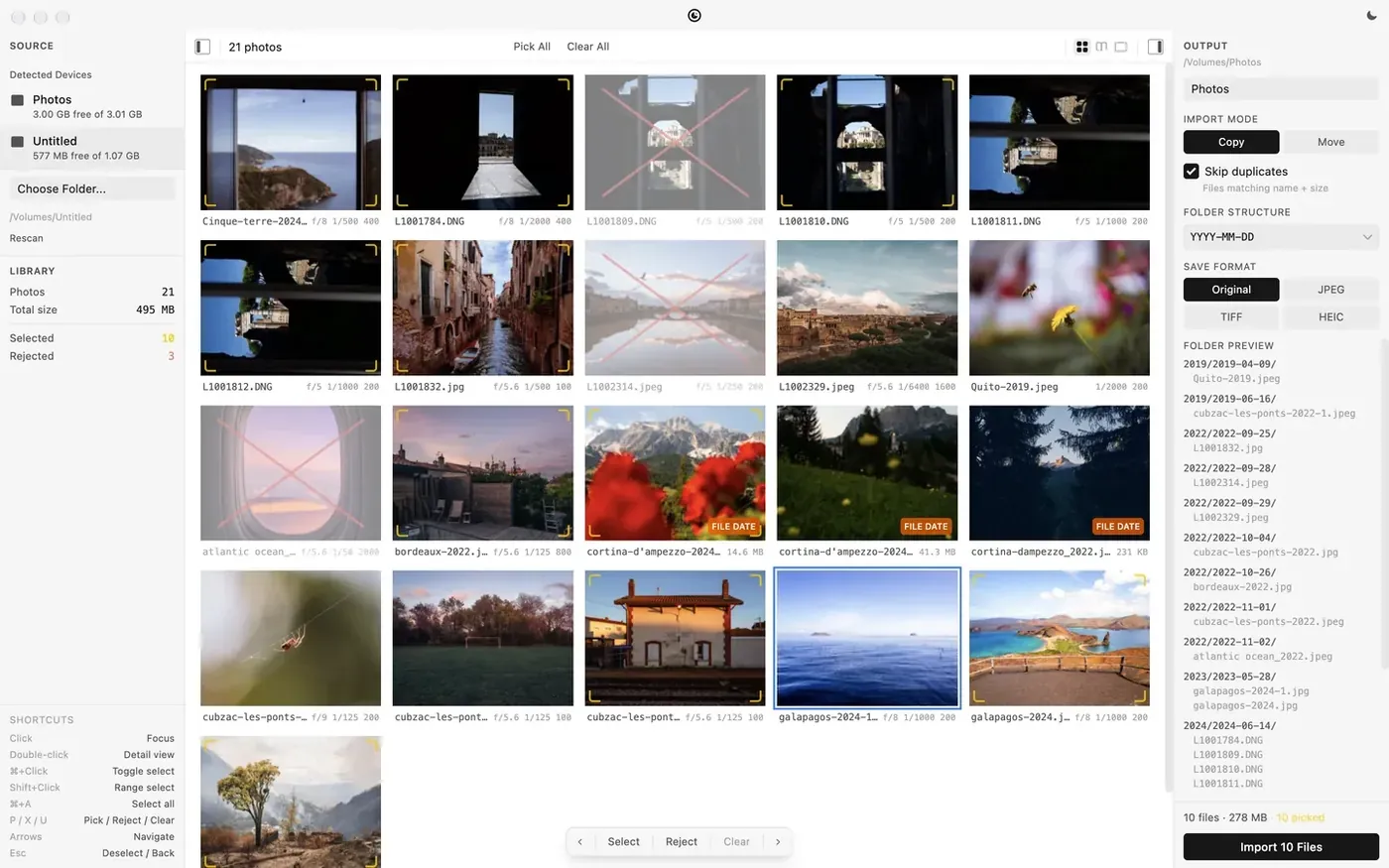Screen dimensions: 1389x868
Task: Click the Import 10 Files button
Action: 1281,847
